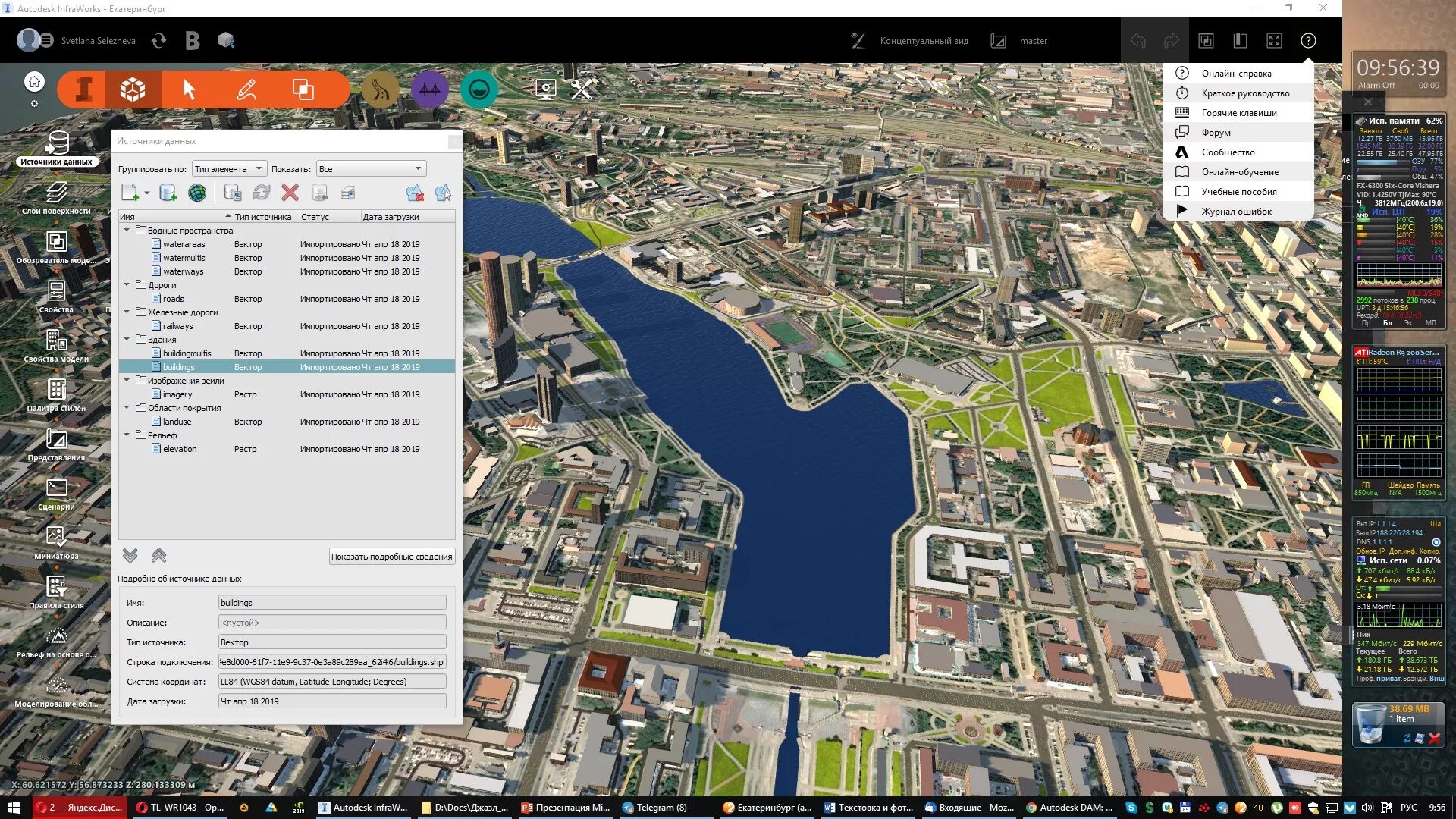Collapse the Водные пространства tree group
This screenshot has width=1456, height=819.
(x=127, y=230)
